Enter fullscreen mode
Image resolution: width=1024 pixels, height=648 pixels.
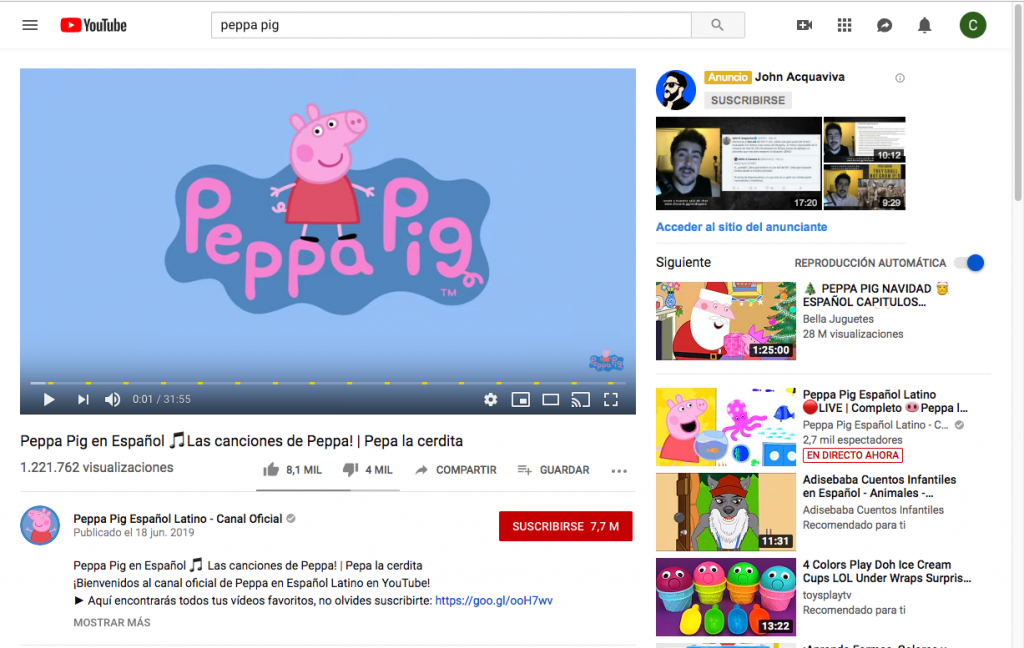click(x=611, y=400)
